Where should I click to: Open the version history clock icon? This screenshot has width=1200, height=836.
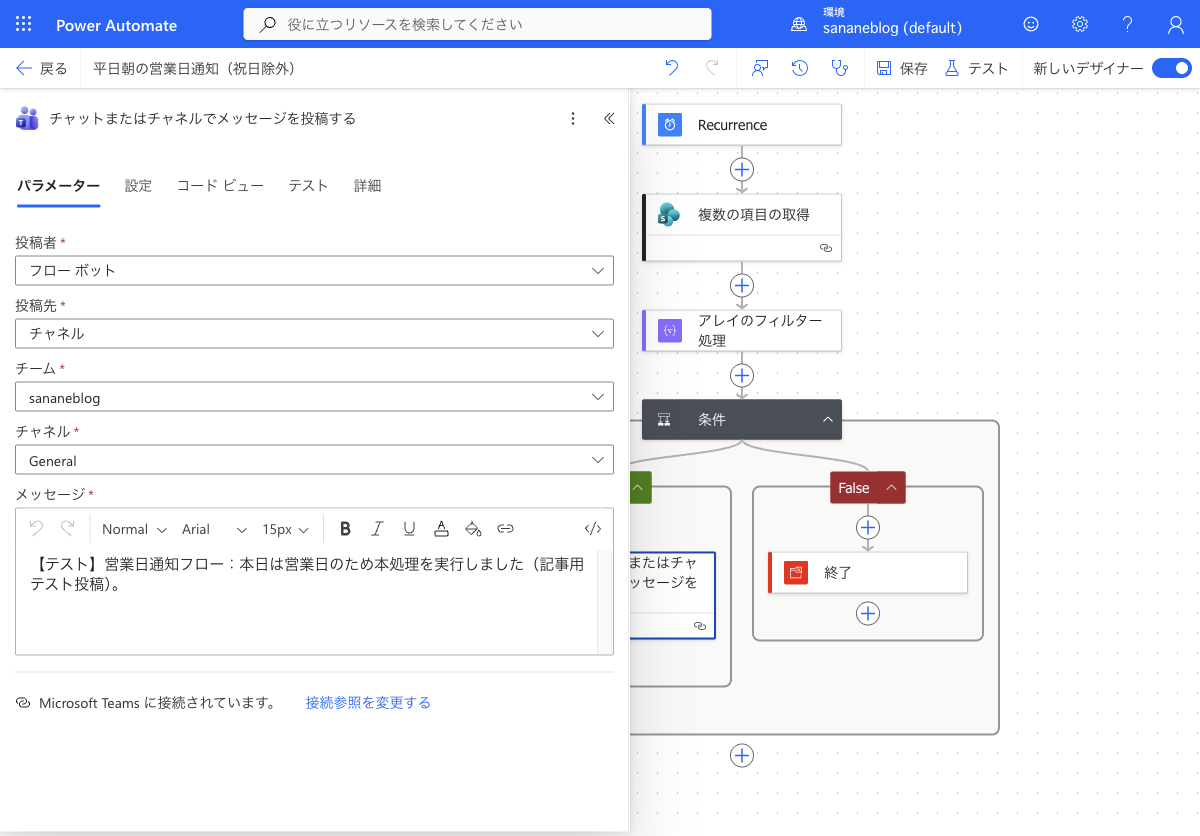coord(800,68)
